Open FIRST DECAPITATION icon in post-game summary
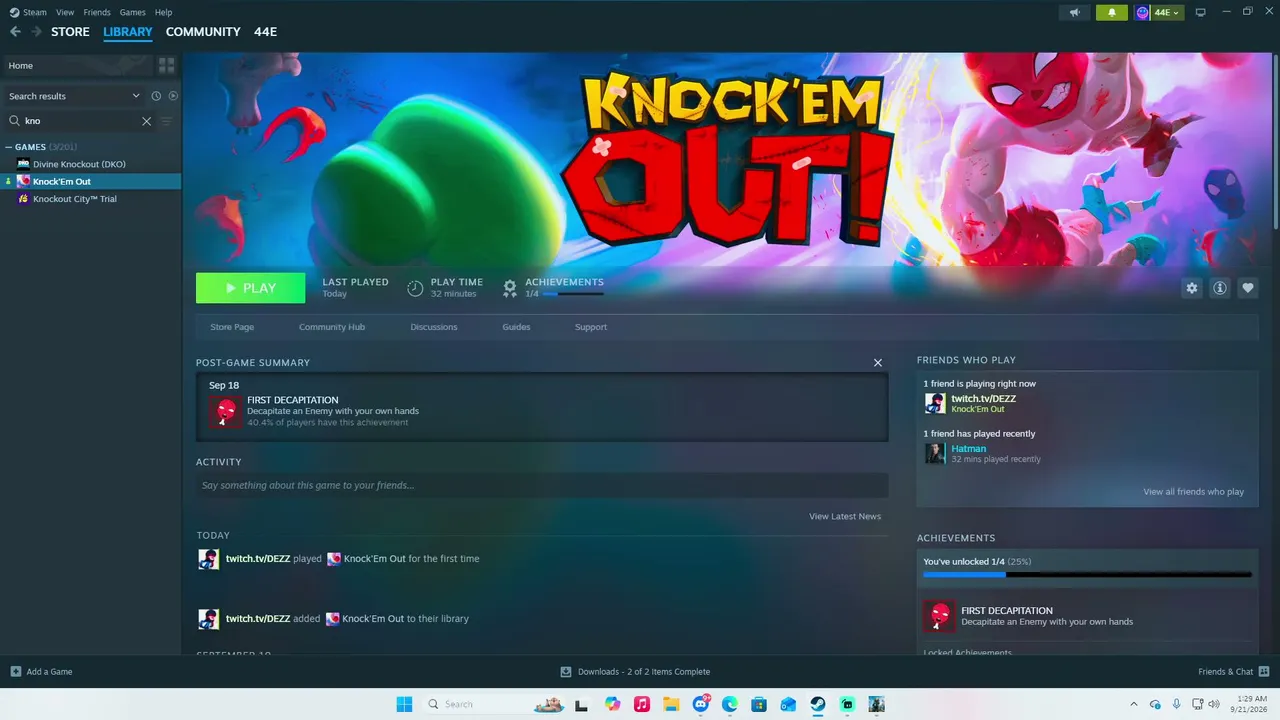Viewport: 1280px width, 720px height. pyautogui.click(x=225, y=412)
